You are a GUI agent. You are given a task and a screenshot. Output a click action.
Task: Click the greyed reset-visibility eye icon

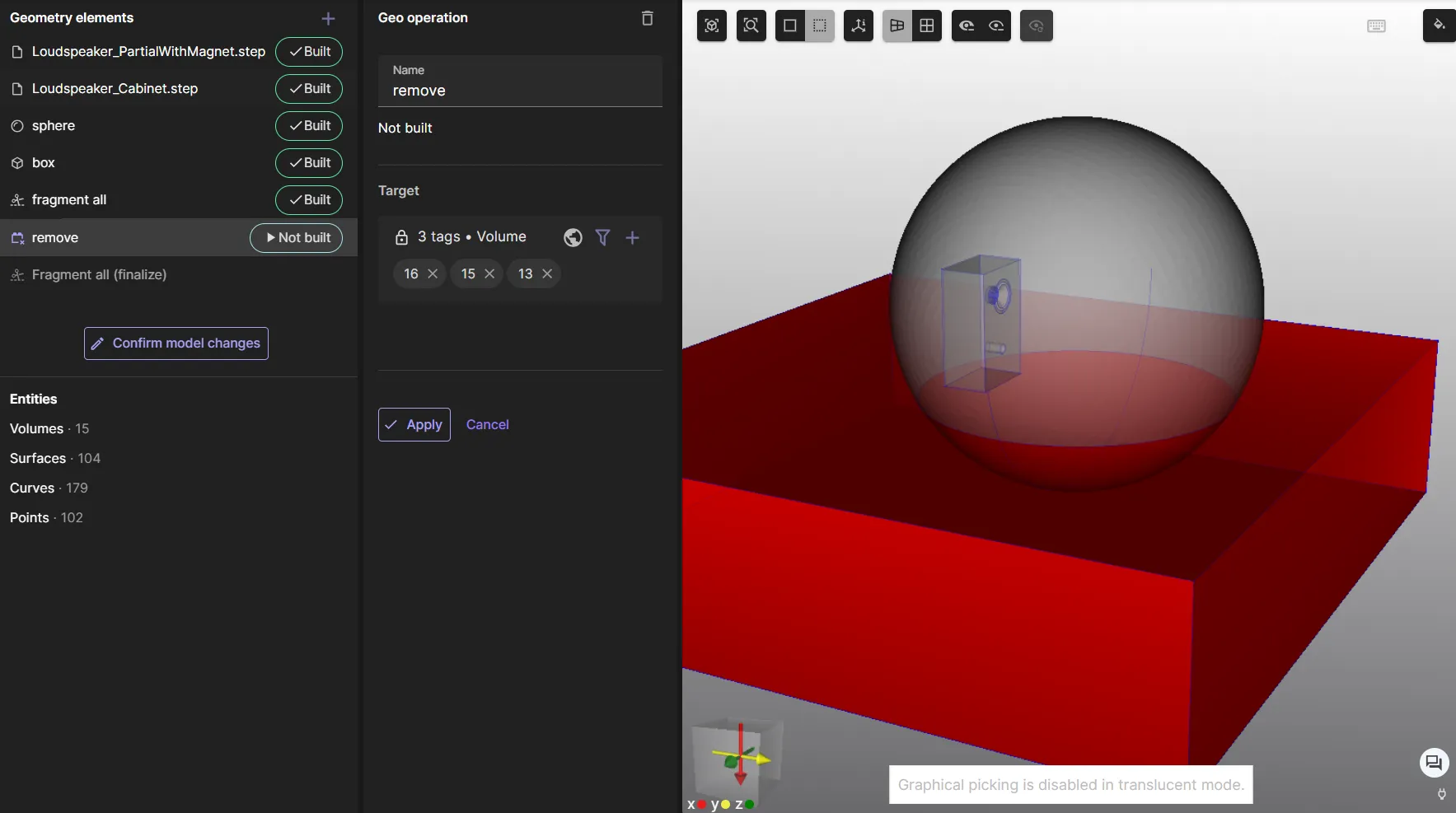tap(1037, 26)
